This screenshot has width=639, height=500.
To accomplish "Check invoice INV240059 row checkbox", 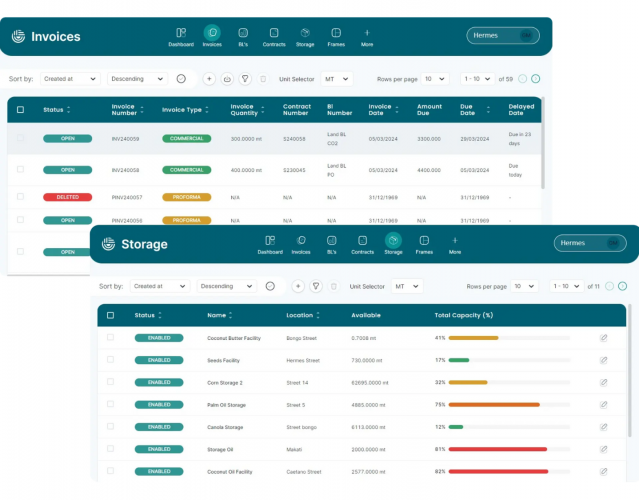I will coord(20,138).
